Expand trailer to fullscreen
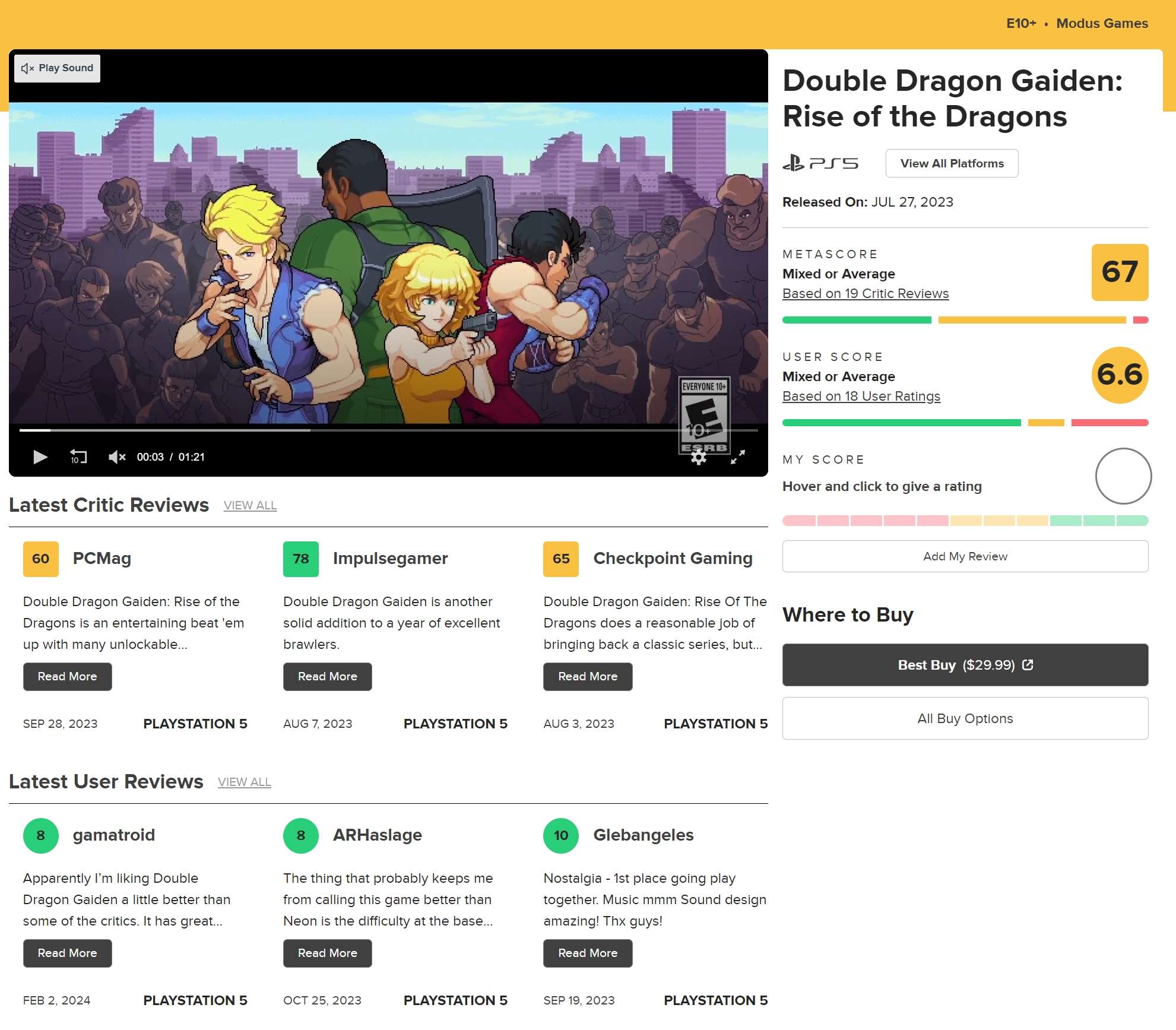This screenshot has width=1176, height=1030. [737, 457]
